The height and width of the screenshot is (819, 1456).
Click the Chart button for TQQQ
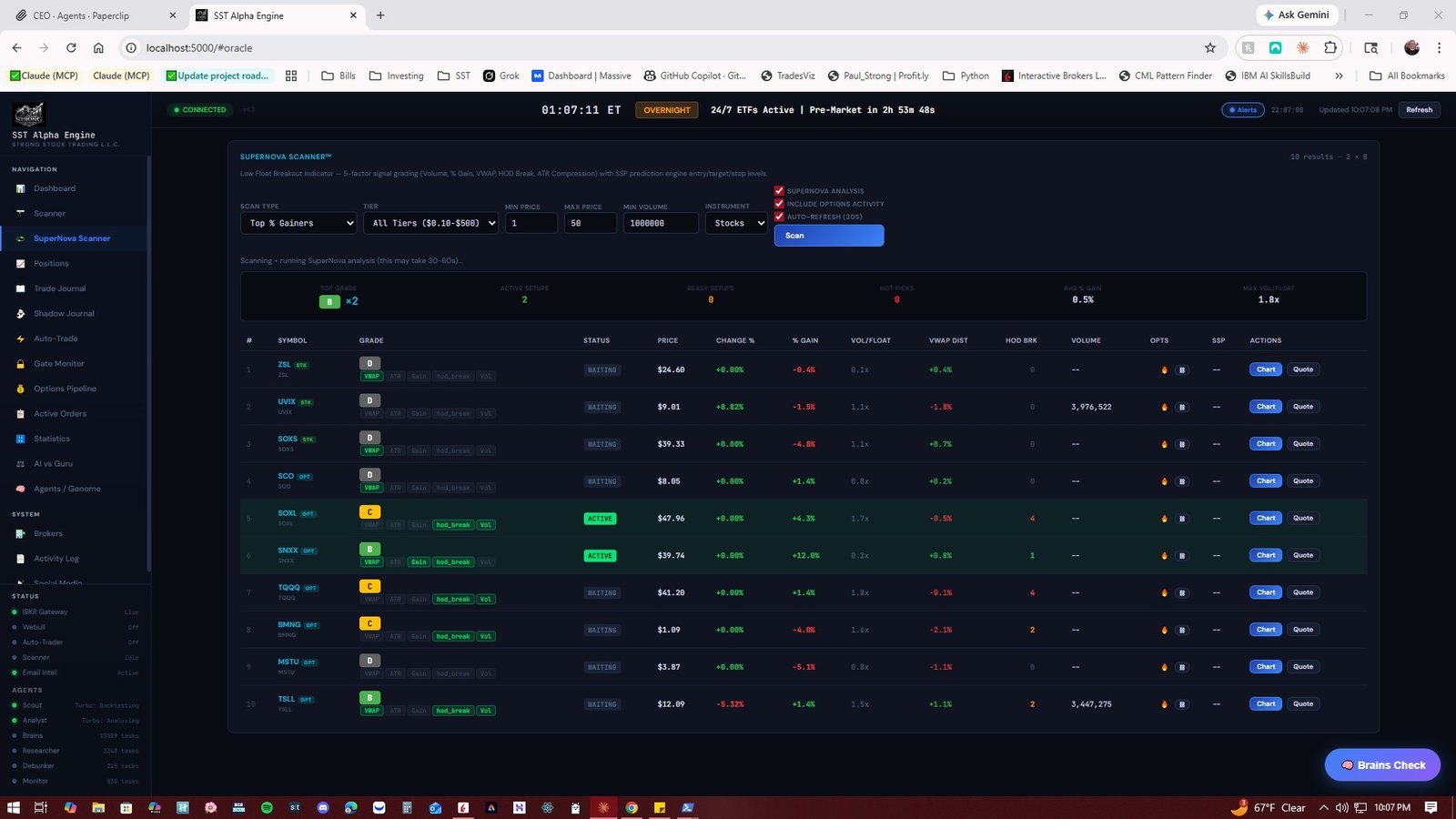[1266, 592]
